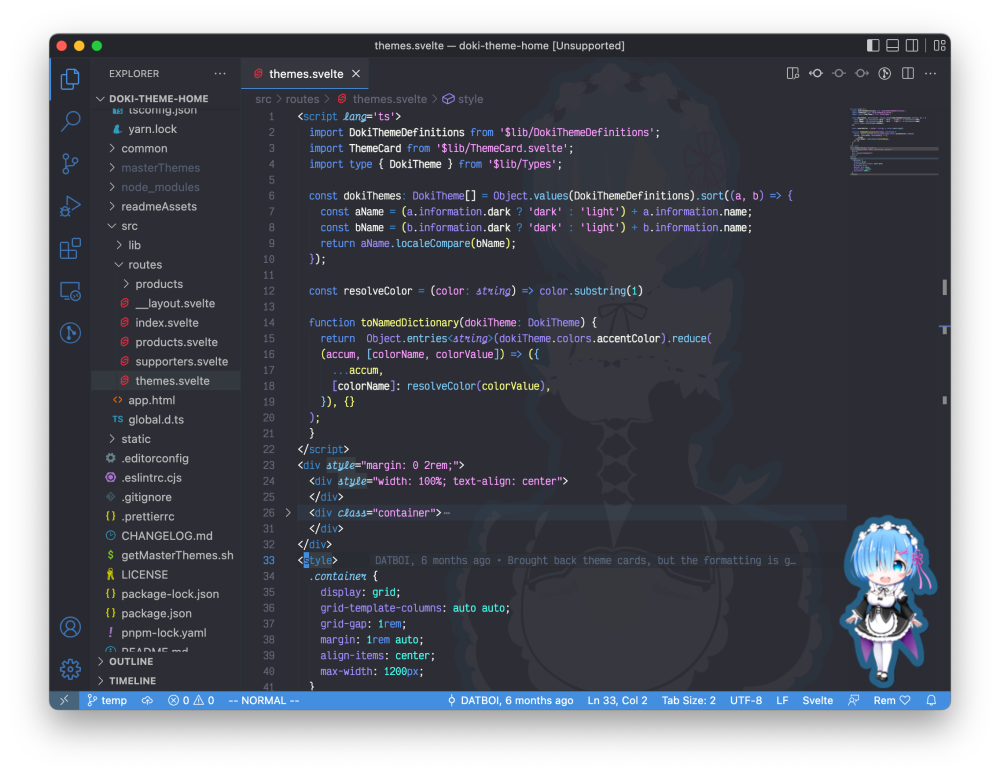Screen dimensions: 1000x775
Task: Click Ln 33, Col 2 indicator
Action: (617, 700)
